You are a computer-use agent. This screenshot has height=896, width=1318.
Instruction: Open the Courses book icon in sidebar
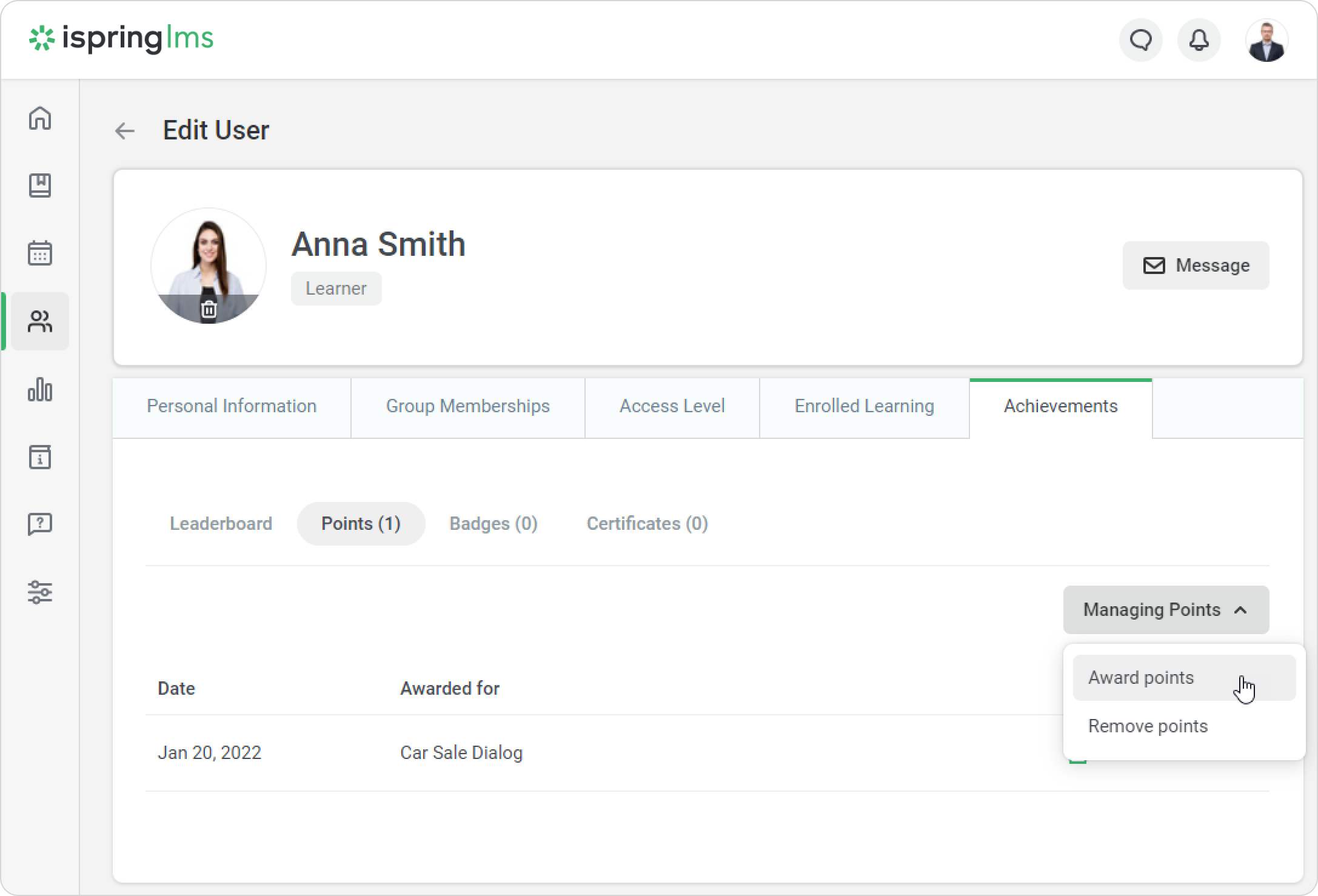[40, 186]
